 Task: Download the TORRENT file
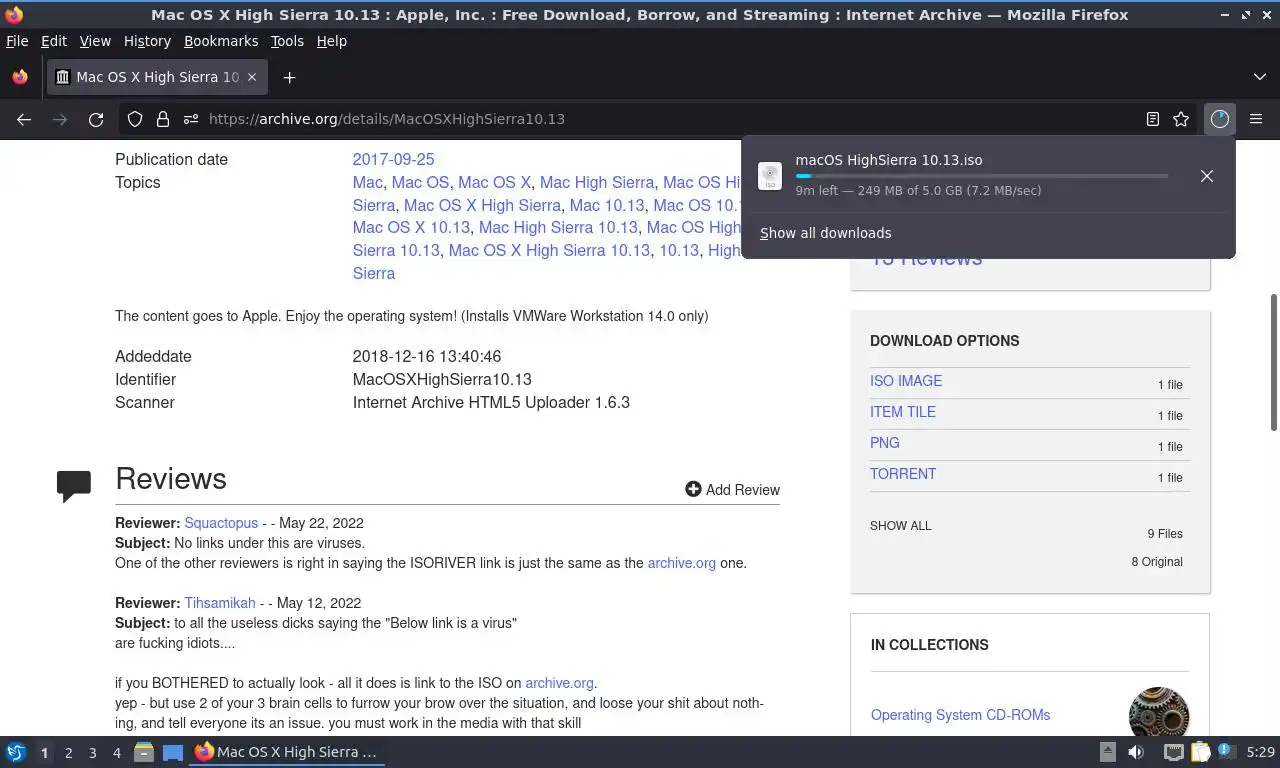(x=903, y=474)
